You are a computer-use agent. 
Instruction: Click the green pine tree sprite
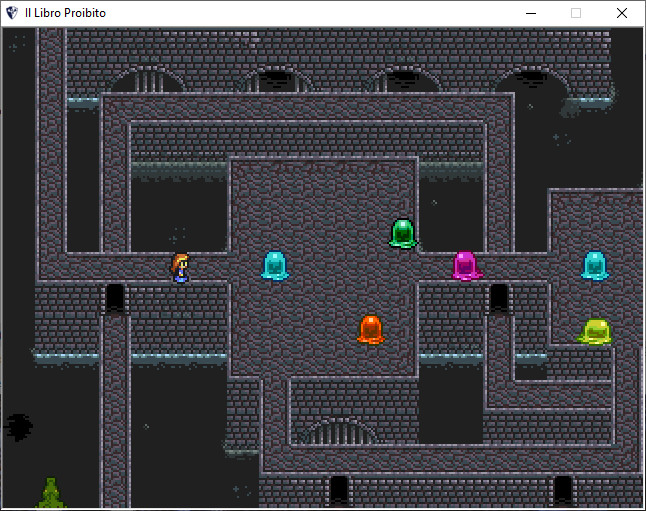pyautogui.click(x=51, y=493)
